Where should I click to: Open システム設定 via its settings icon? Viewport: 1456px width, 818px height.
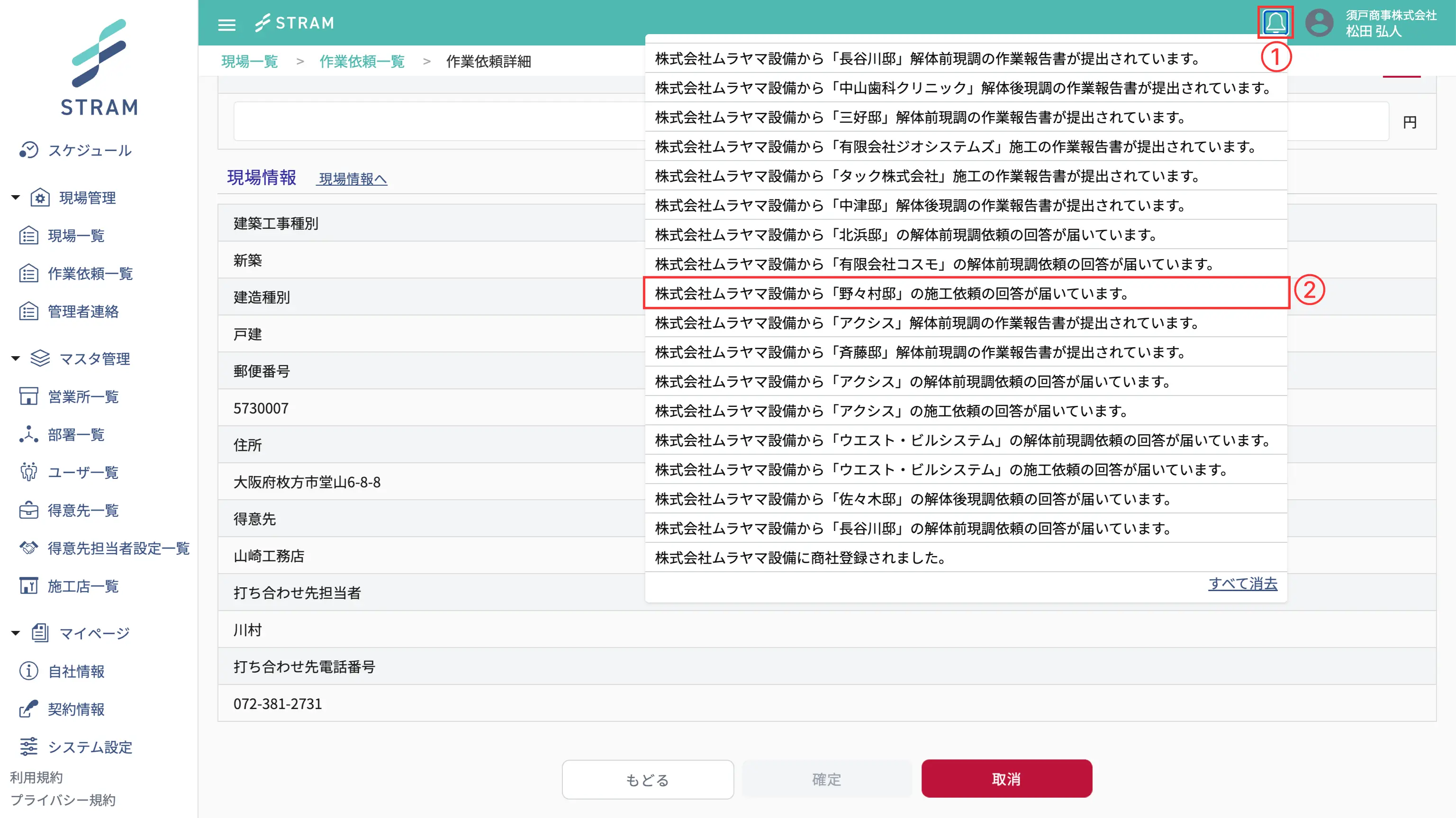[x=29, y=747]
